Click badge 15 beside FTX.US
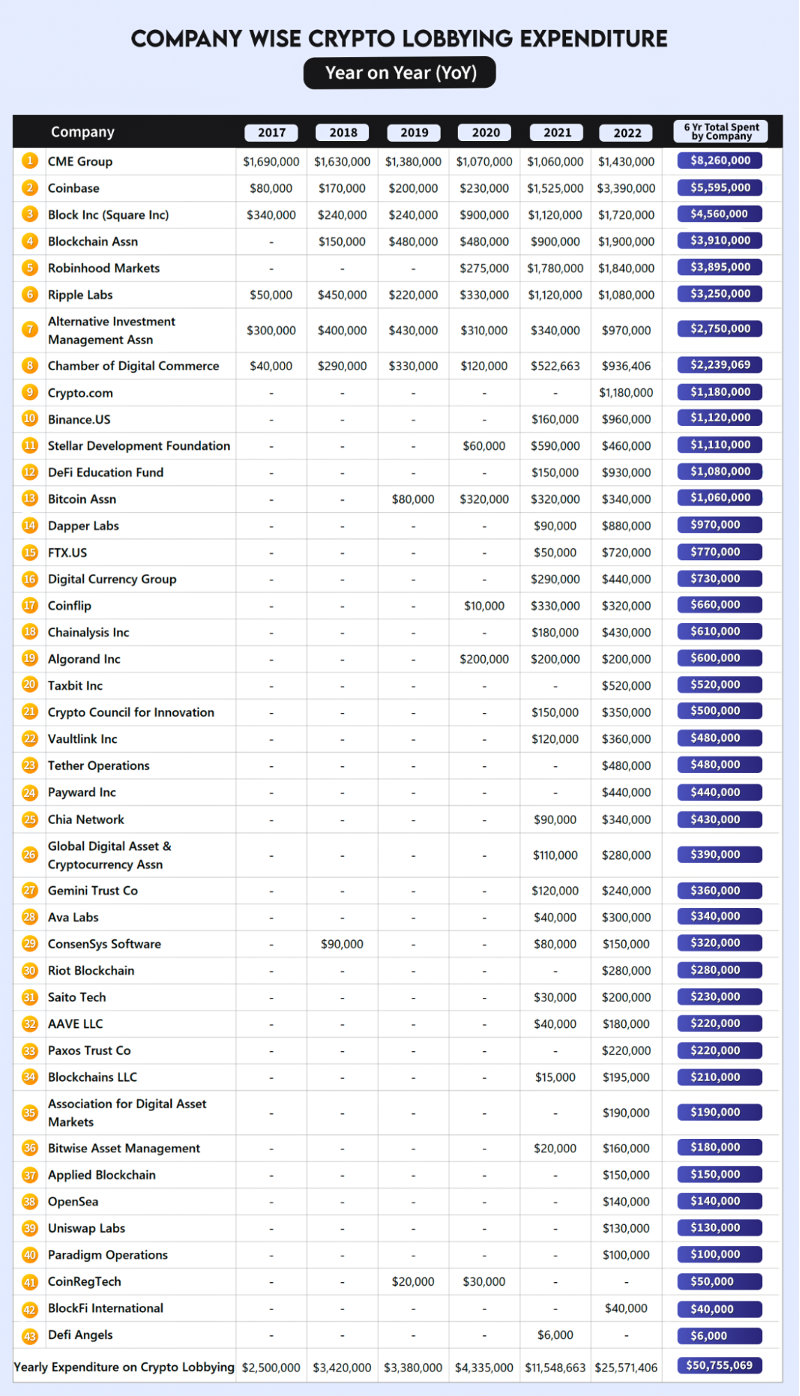The height and width of the screenshot is (1396, 800). (30, 551)
